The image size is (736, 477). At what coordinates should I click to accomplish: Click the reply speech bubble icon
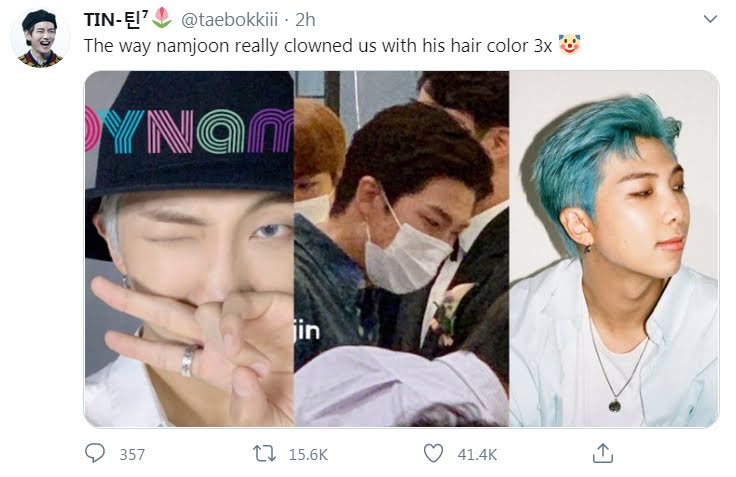click(95, 453)
